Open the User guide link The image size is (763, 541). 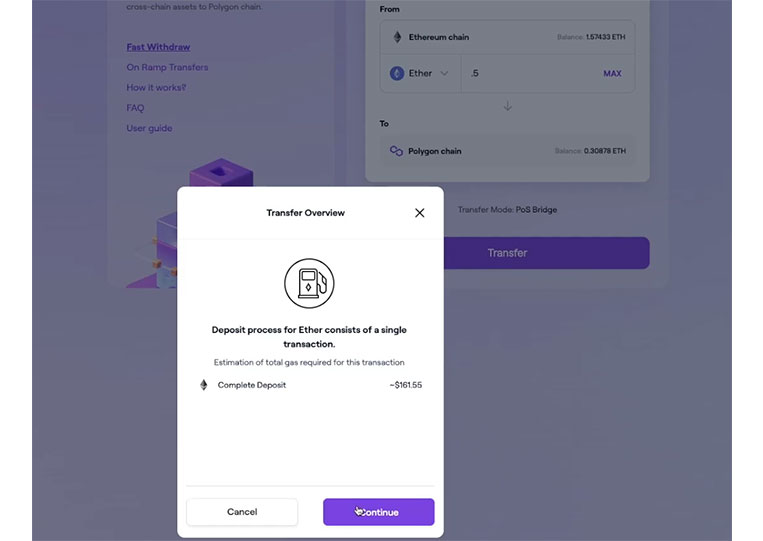(149, 128)
